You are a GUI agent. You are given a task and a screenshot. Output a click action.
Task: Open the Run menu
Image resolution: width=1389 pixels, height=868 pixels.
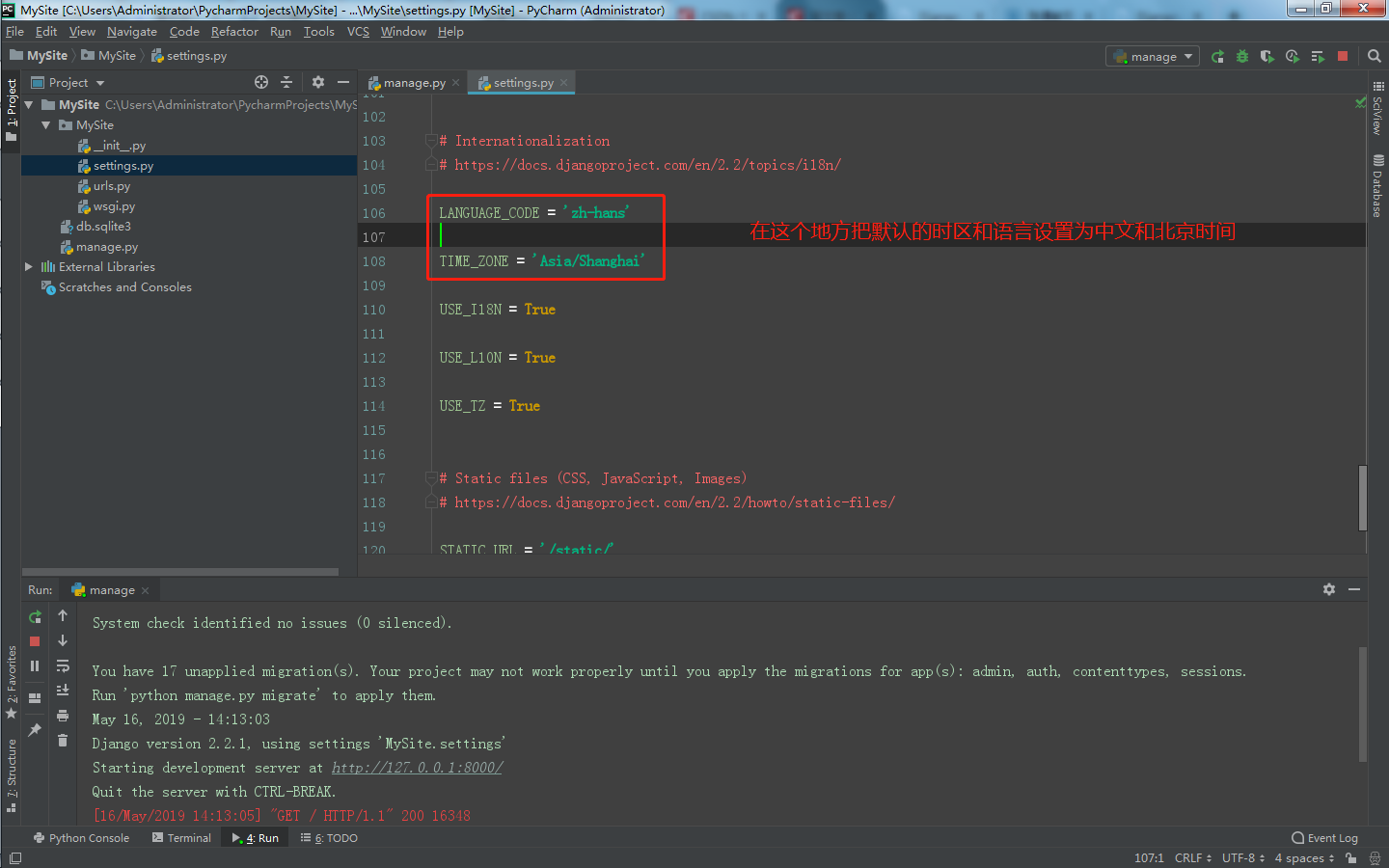pos(280,31)
